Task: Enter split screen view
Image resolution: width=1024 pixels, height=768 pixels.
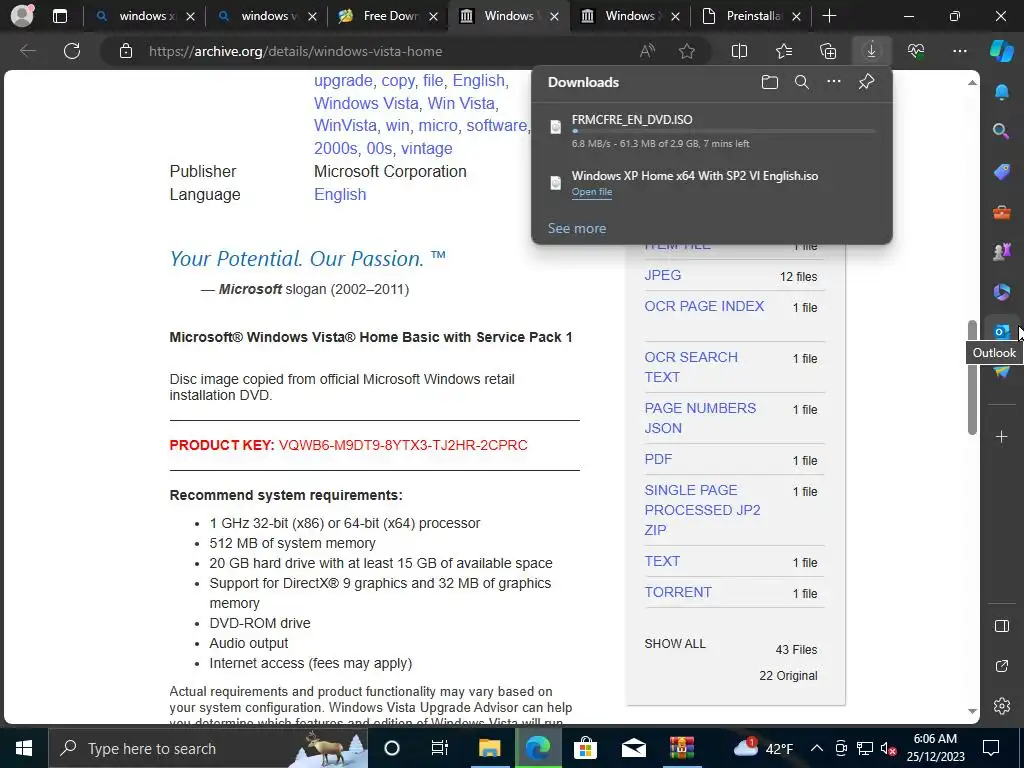Action: [x=739, y=51]
